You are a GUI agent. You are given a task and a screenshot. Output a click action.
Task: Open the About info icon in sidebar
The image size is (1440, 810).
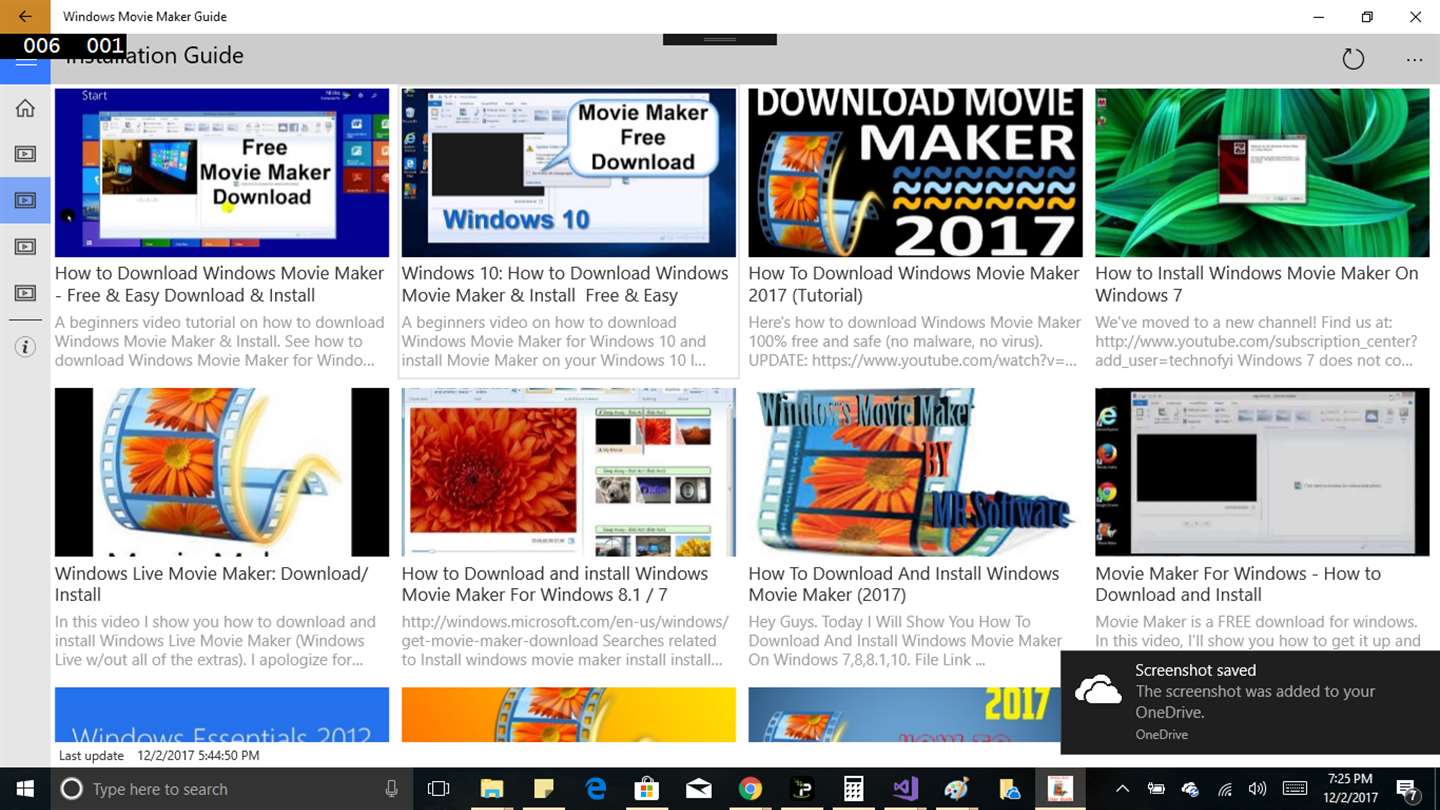click(25, 347)
